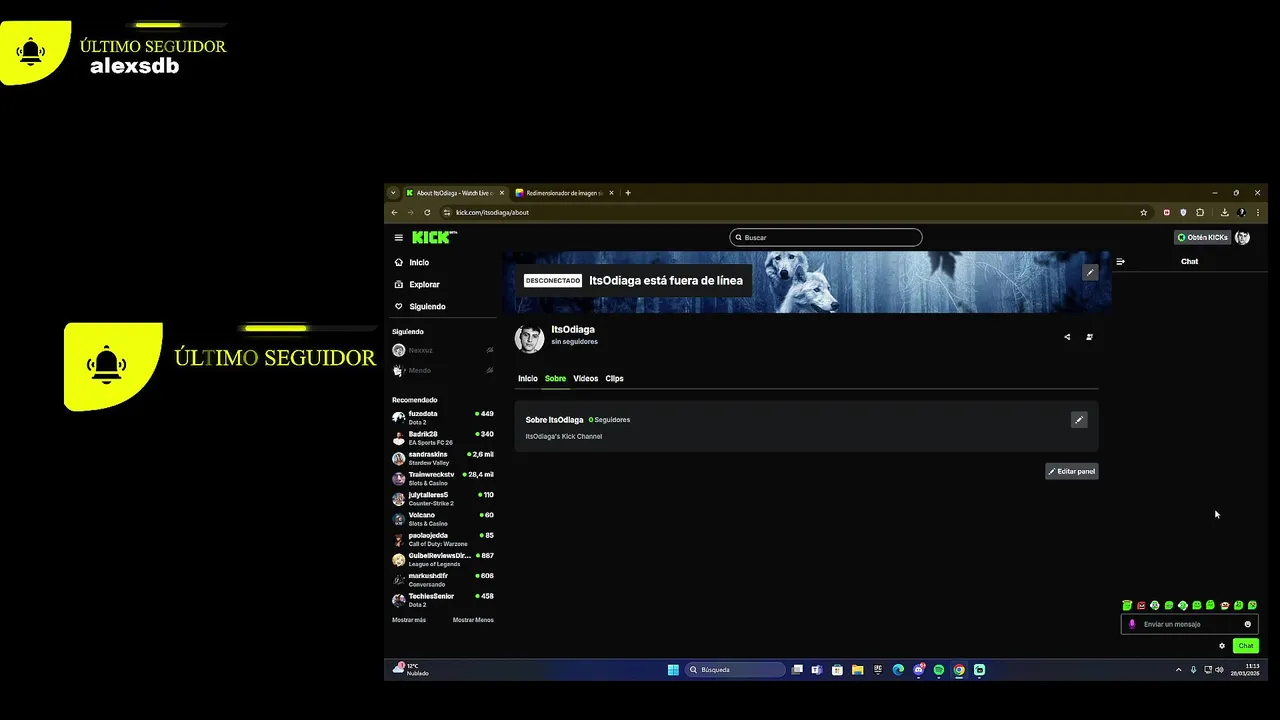Open Spotify from the taskbar

939,670
